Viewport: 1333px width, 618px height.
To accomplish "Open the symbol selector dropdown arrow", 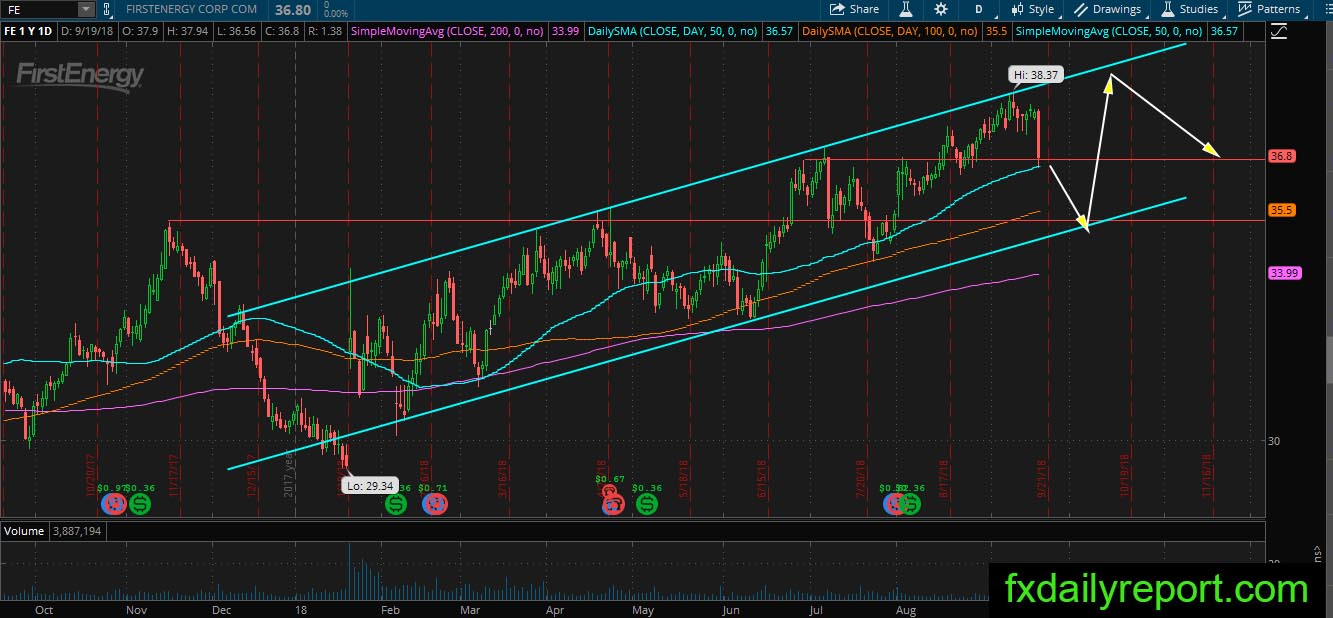I will [x=85, y=10].
